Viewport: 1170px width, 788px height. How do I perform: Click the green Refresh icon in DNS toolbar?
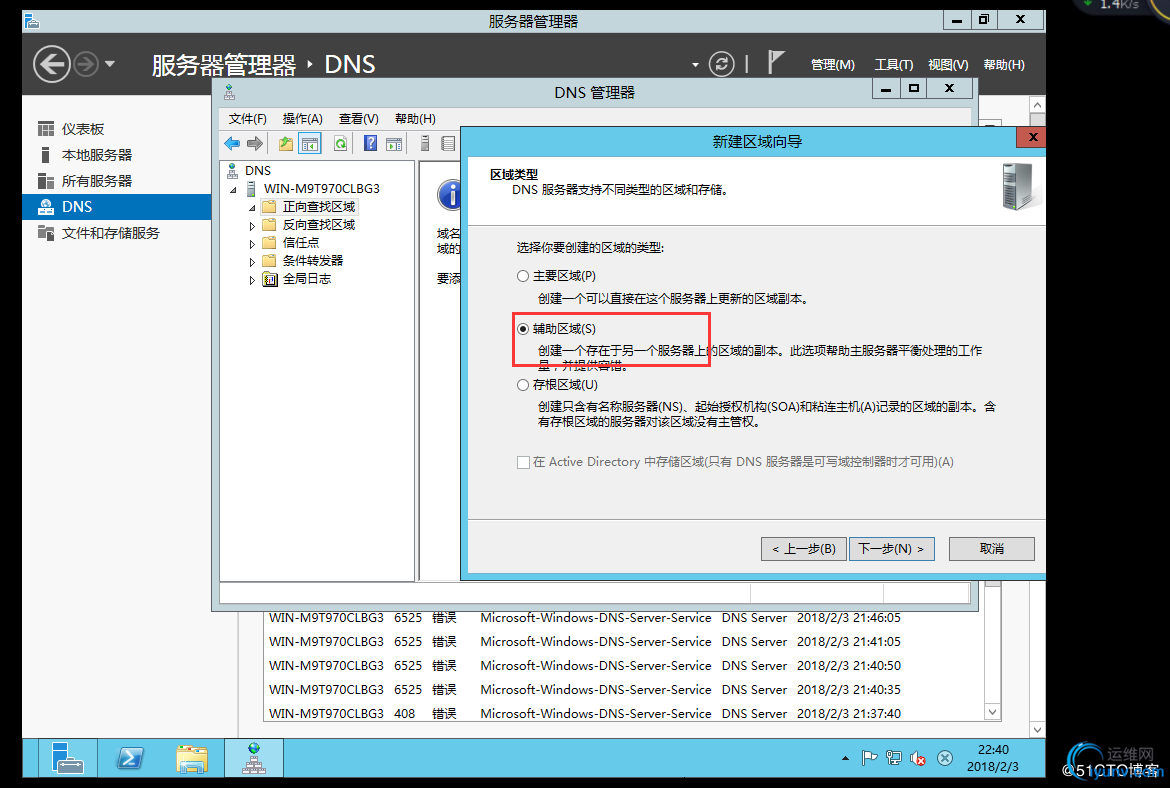340,143
